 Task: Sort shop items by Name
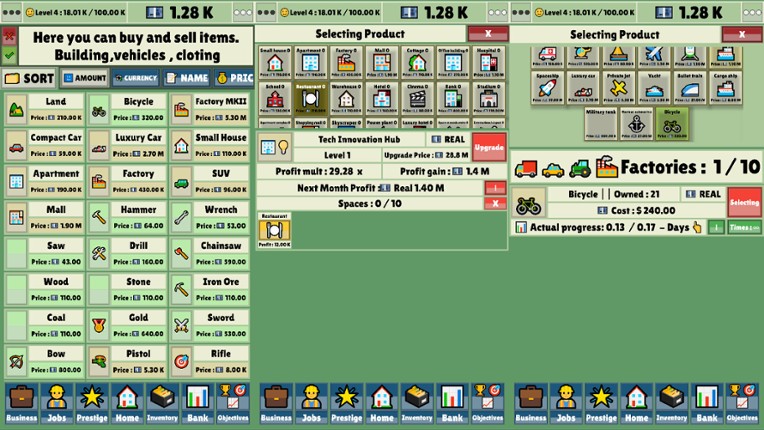[x=186, y=78]
